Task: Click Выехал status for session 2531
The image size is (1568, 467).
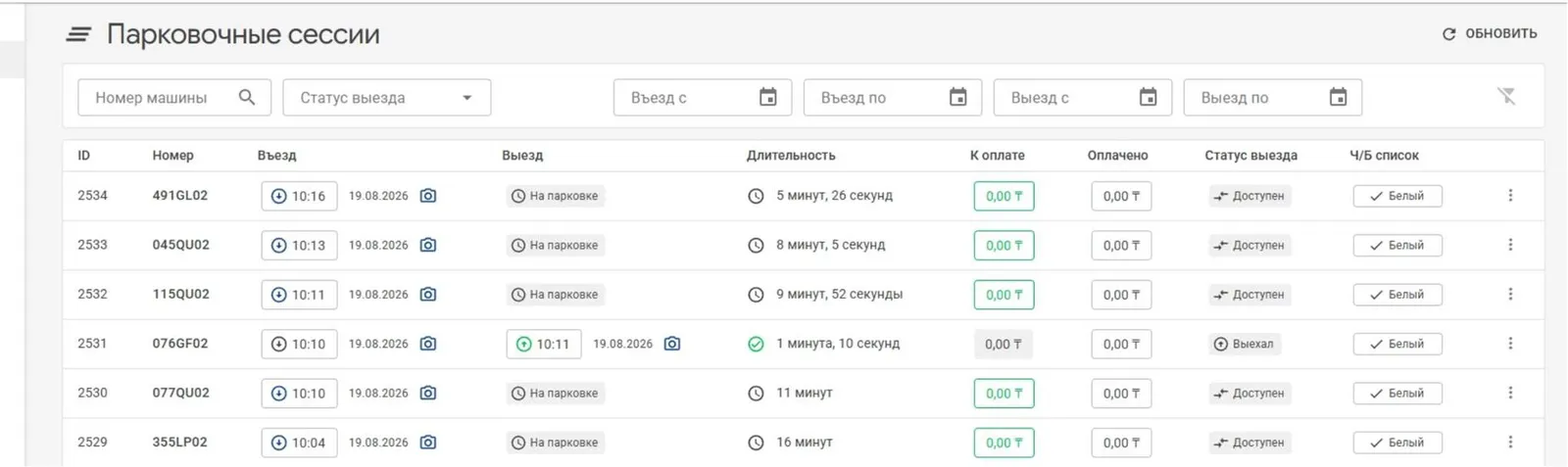Action: click(x=1245, y=344)
